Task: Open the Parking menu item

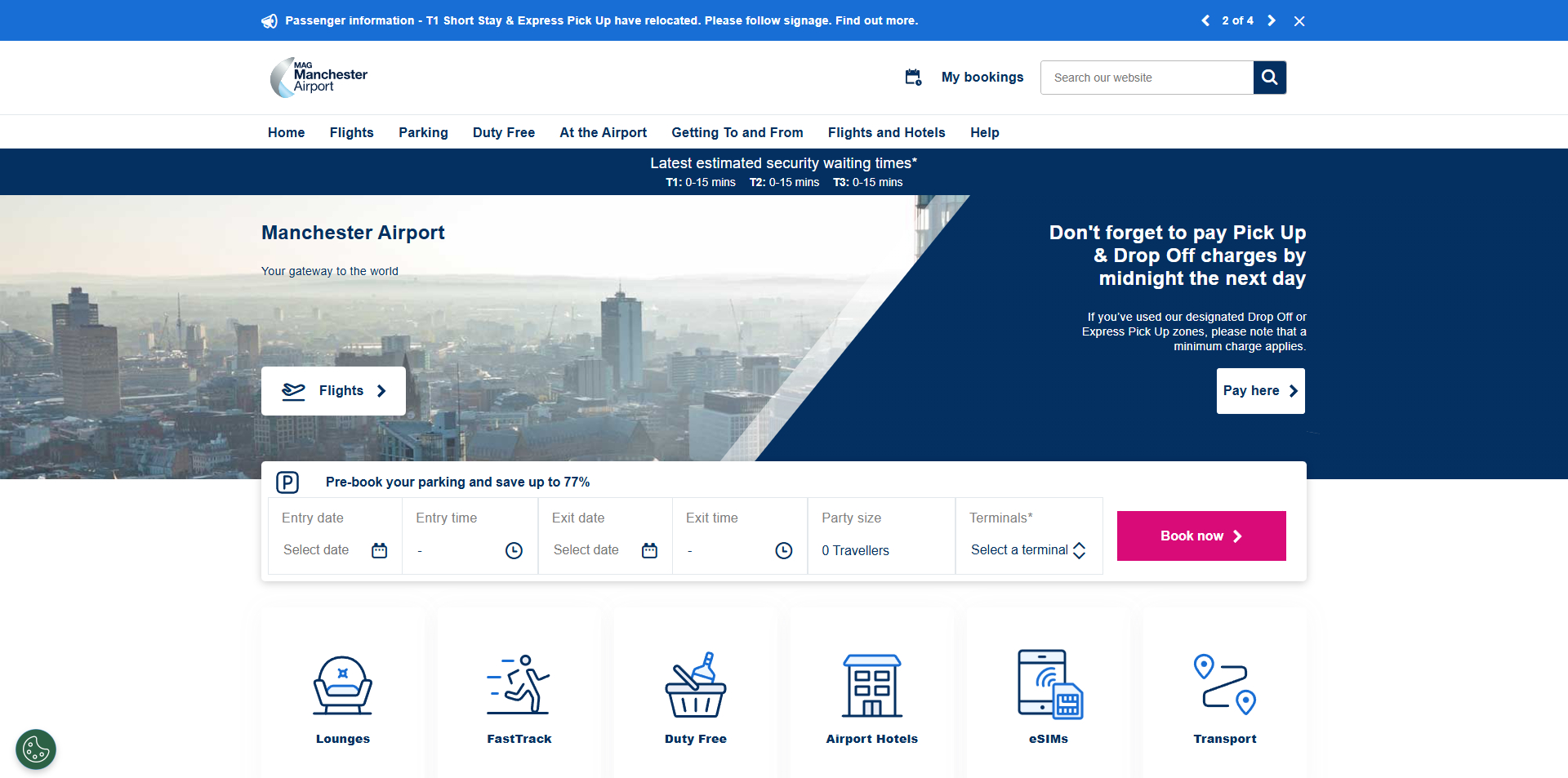Action: tap(423, 132)
